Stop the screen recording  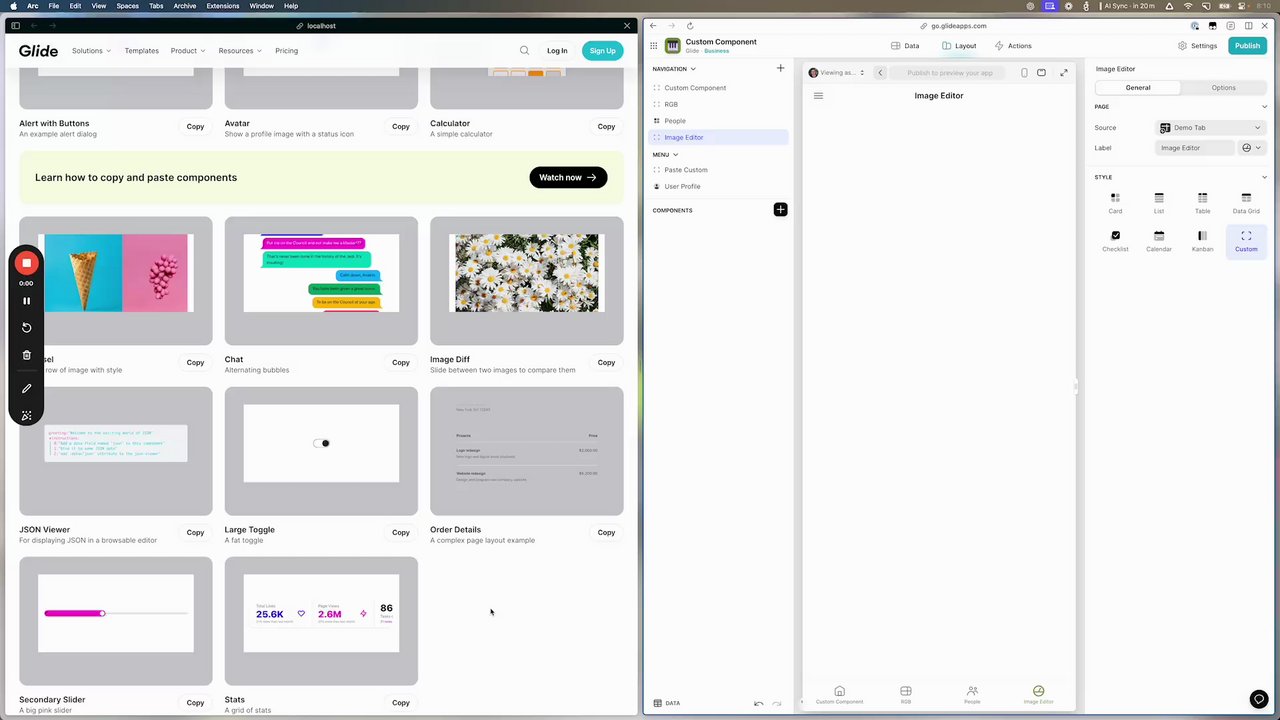(x=27, y=263)
